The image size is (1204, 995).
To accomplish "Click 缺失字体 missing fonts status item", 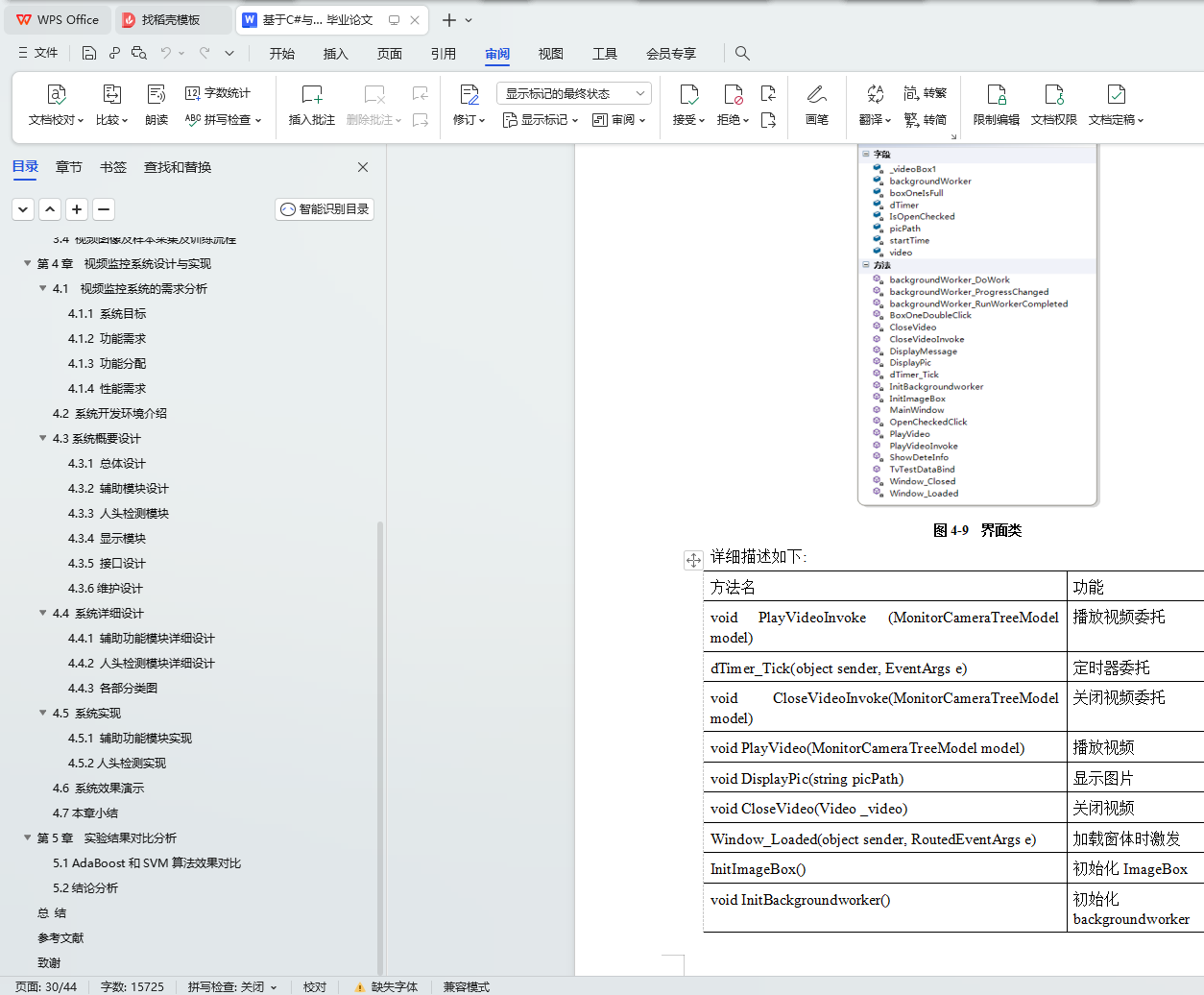I will point(386,986).
